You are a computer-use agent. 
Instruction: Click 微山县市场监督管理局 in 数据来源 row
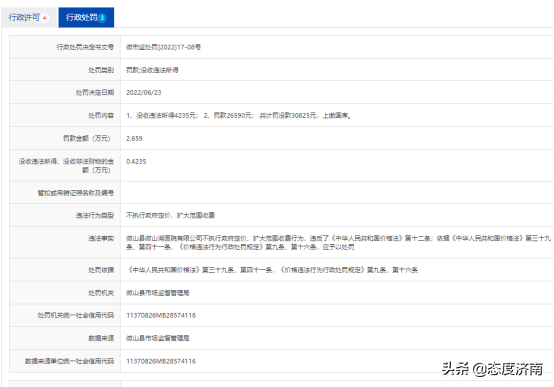click(x=158, y=338)
